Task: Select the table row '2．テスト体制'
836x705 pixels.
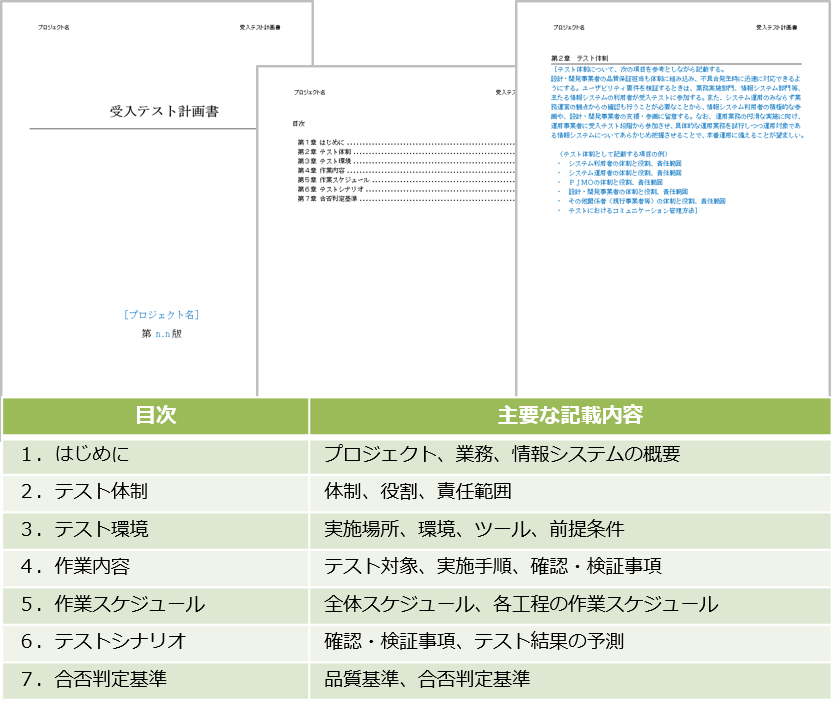Action: (x=416, y=492)
